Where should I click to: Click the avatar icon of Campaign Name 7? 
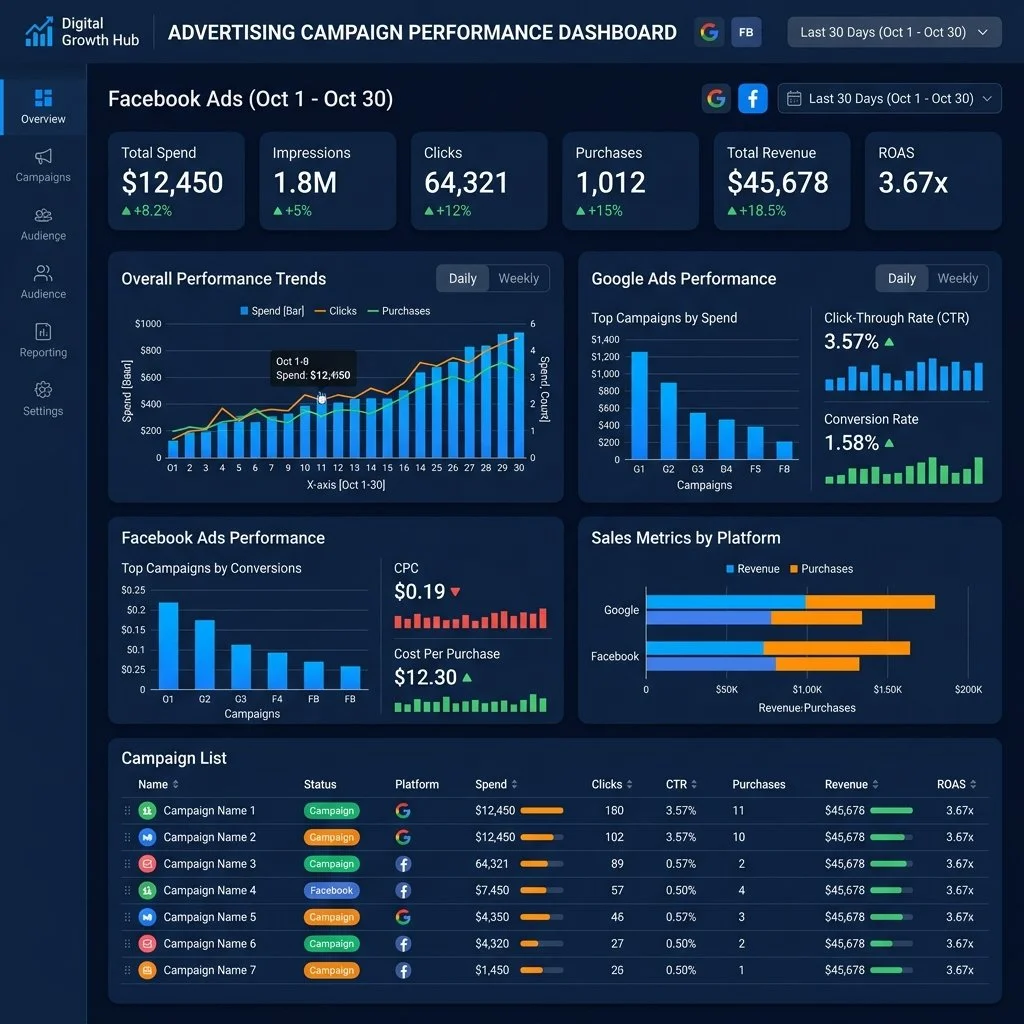pos(148,970)
